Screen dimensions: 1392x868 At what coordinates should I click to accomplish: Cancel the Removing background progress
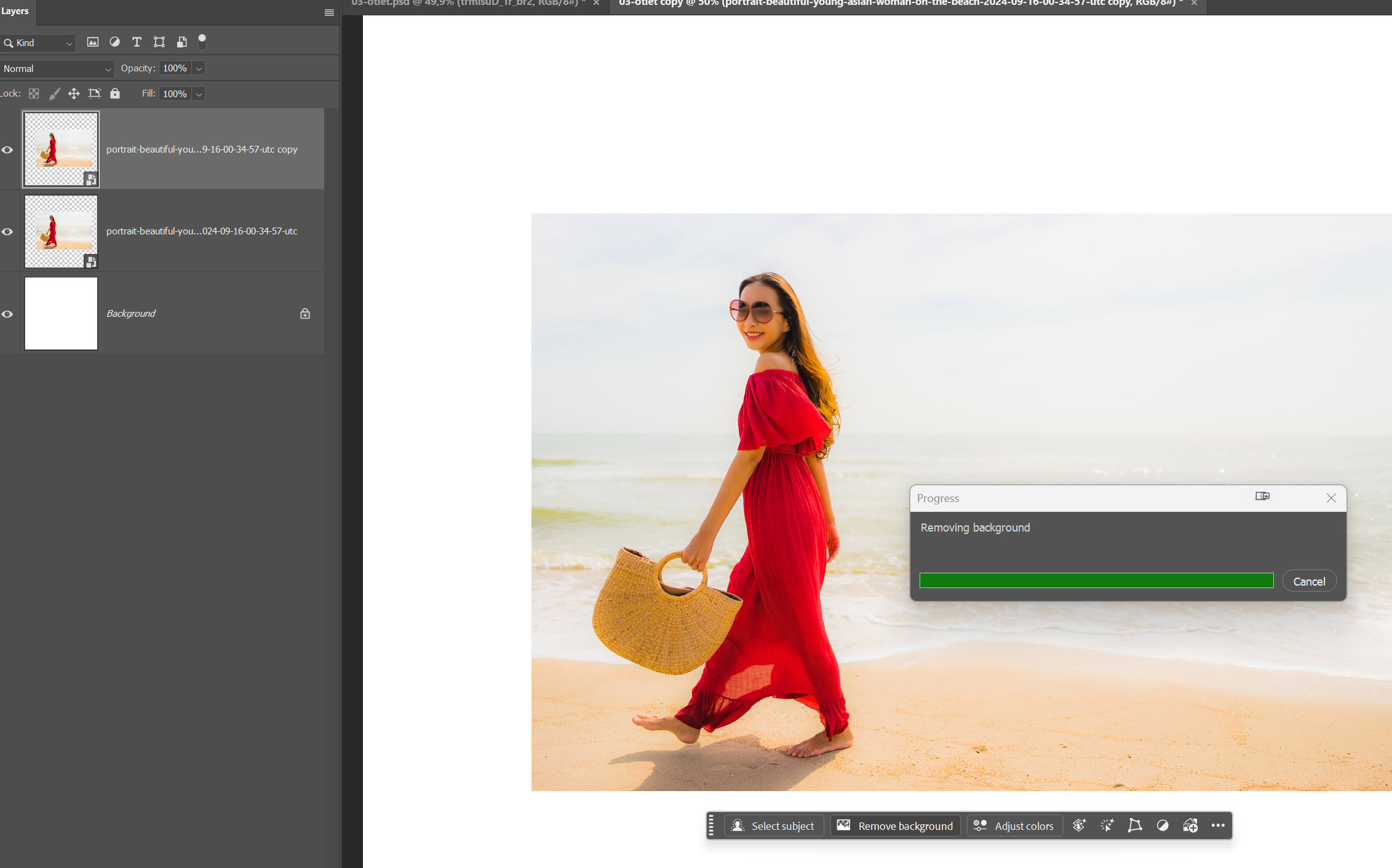point(1309,581)
